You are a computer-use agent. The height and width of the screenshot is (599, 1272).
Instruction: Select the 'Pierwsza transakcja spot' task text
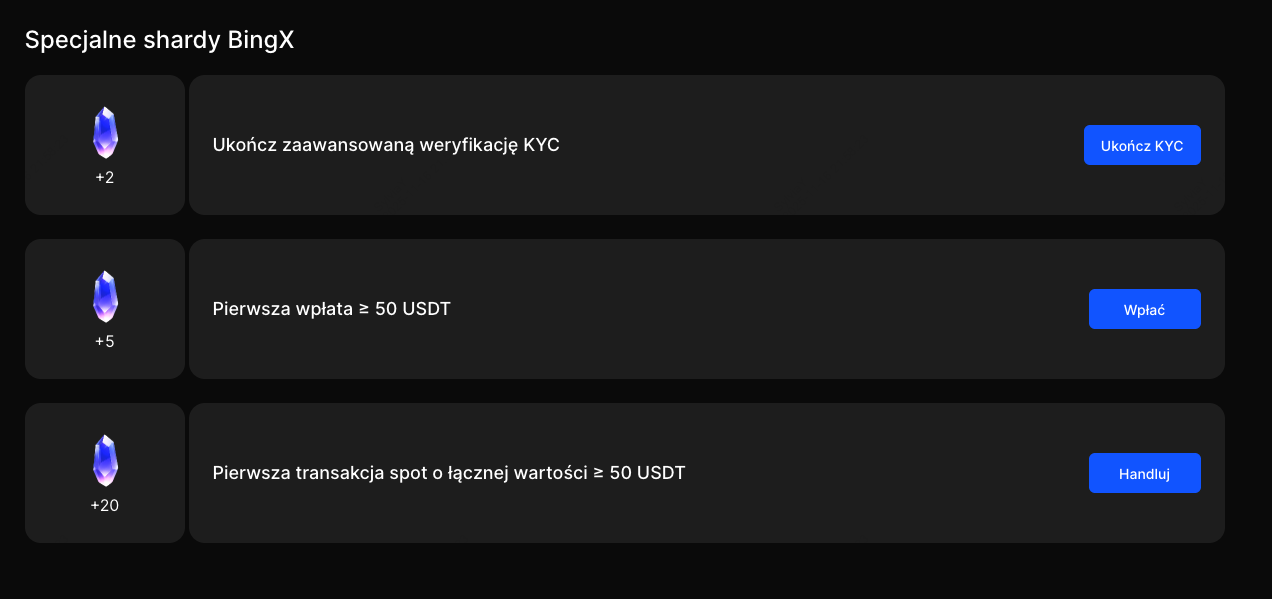pyautogui.click(x=449, y=473)
